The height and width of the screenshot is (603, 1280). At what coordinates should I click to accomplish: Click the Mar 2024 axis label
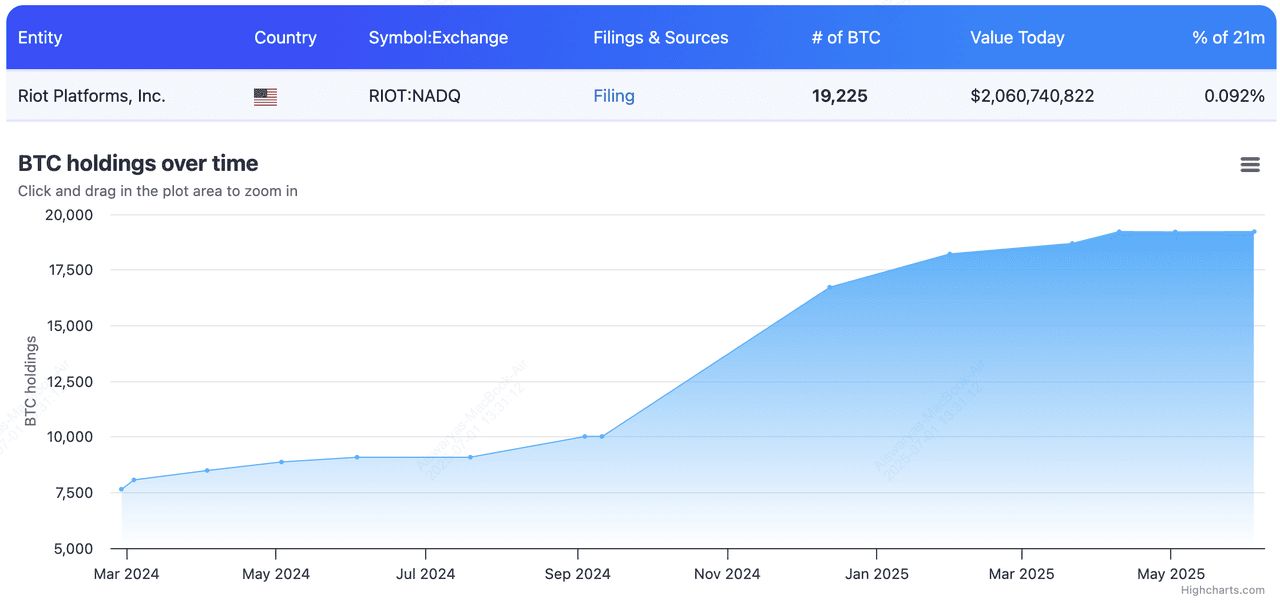click(127, 573)
